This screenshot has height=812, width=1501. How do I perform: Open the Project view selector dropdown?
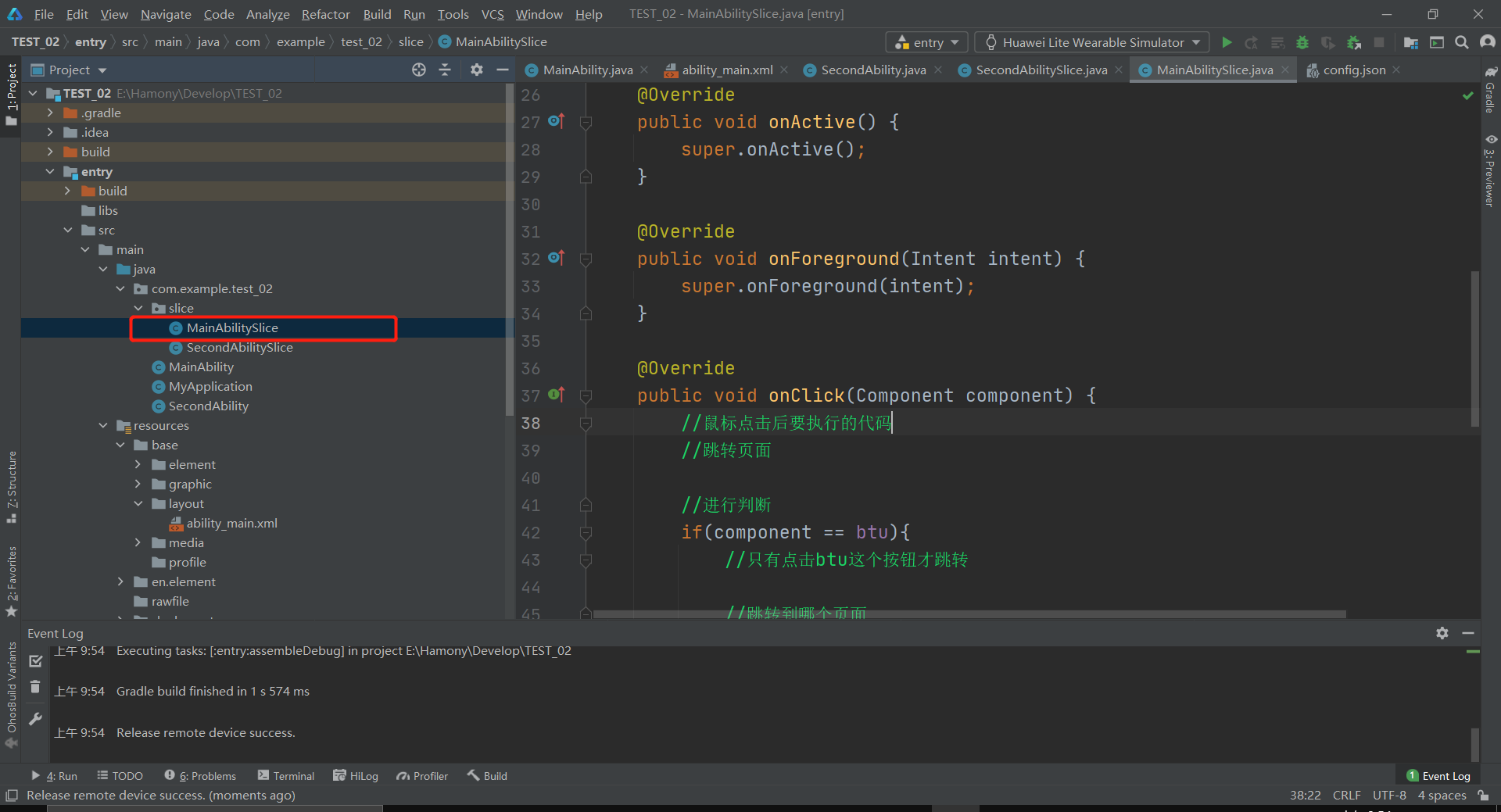click(x=69, y=70)
